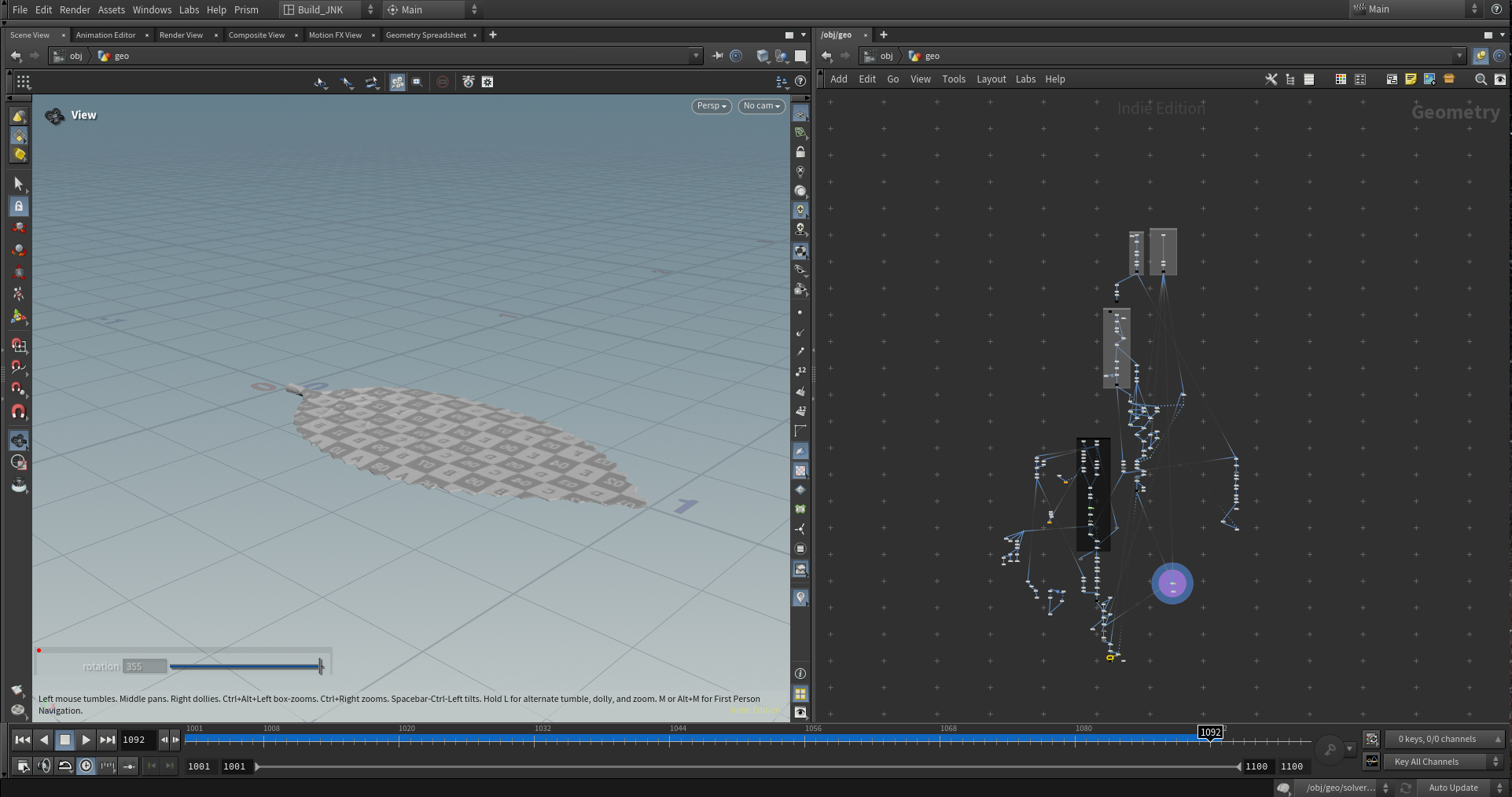Click the frame range slider bar

747,766
